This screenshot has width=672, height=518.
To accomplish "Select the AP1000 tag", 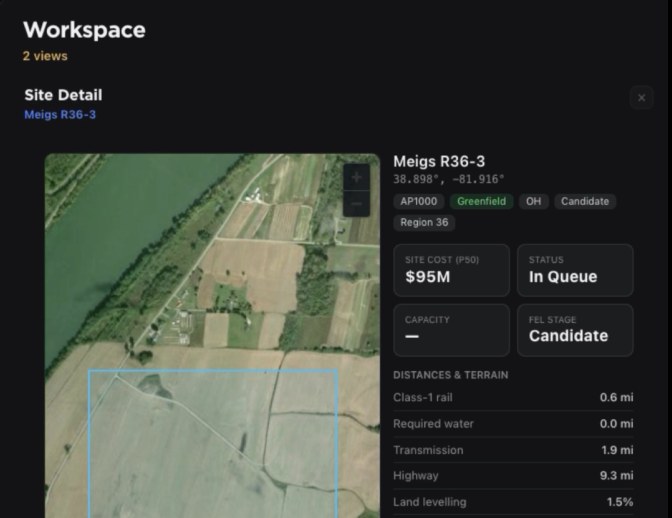I will tap(418, 201).
